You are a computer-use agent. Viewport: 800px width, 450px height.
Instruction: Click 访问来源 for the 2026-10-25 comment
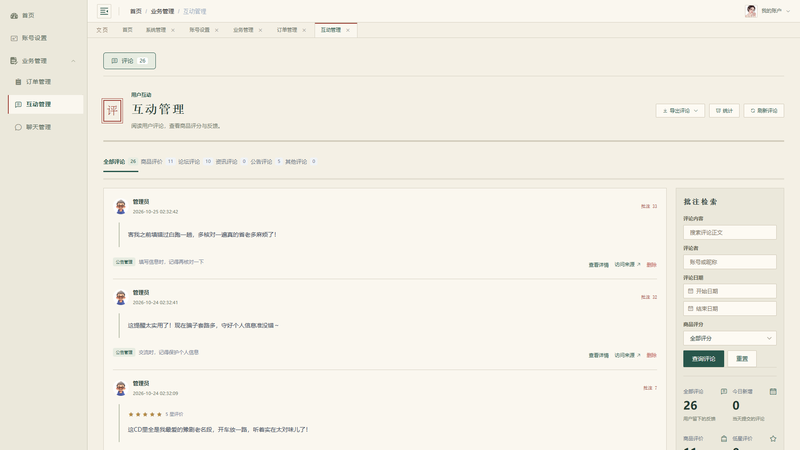coord(627,265)
